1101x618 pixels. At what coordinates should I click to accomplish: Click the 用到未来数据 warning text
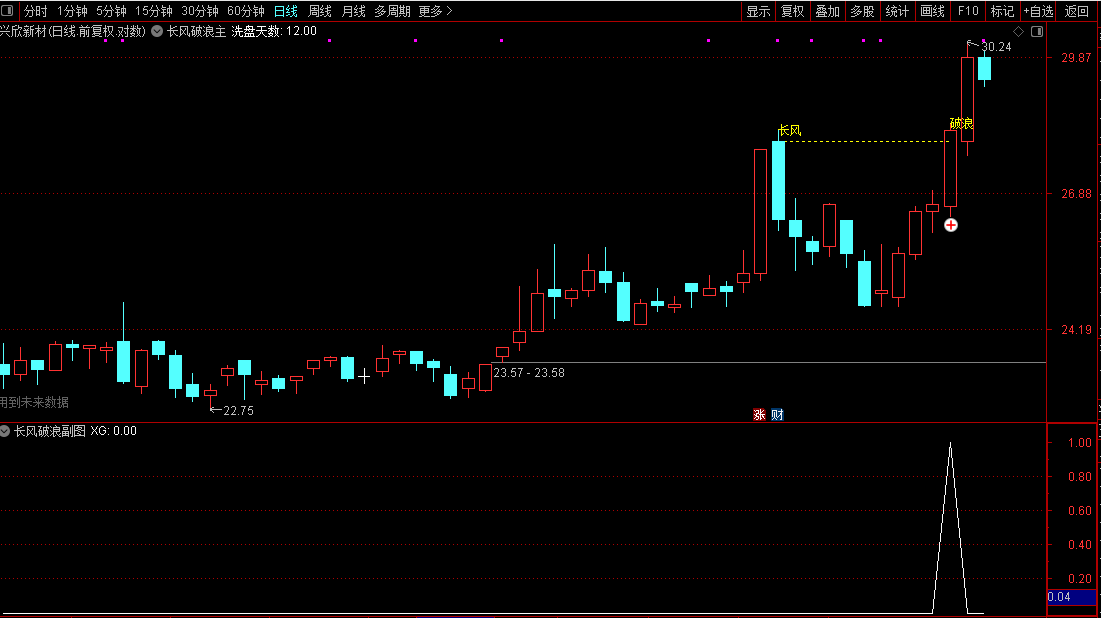(34, 402)
